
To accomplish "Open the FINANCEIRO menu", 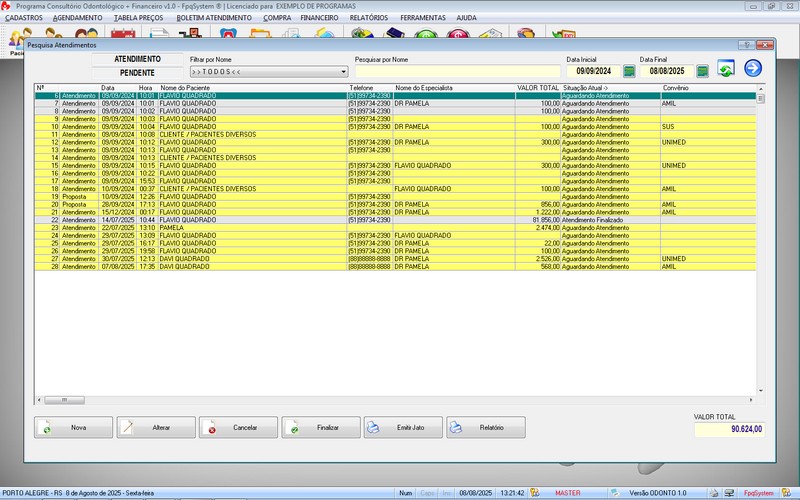I will point(319,18).
